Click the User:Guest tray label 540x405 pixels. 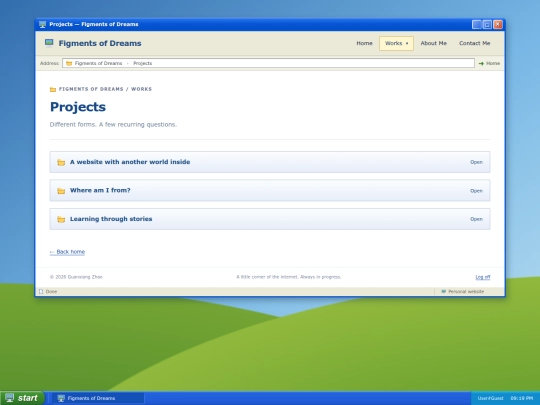coord(490,398)
